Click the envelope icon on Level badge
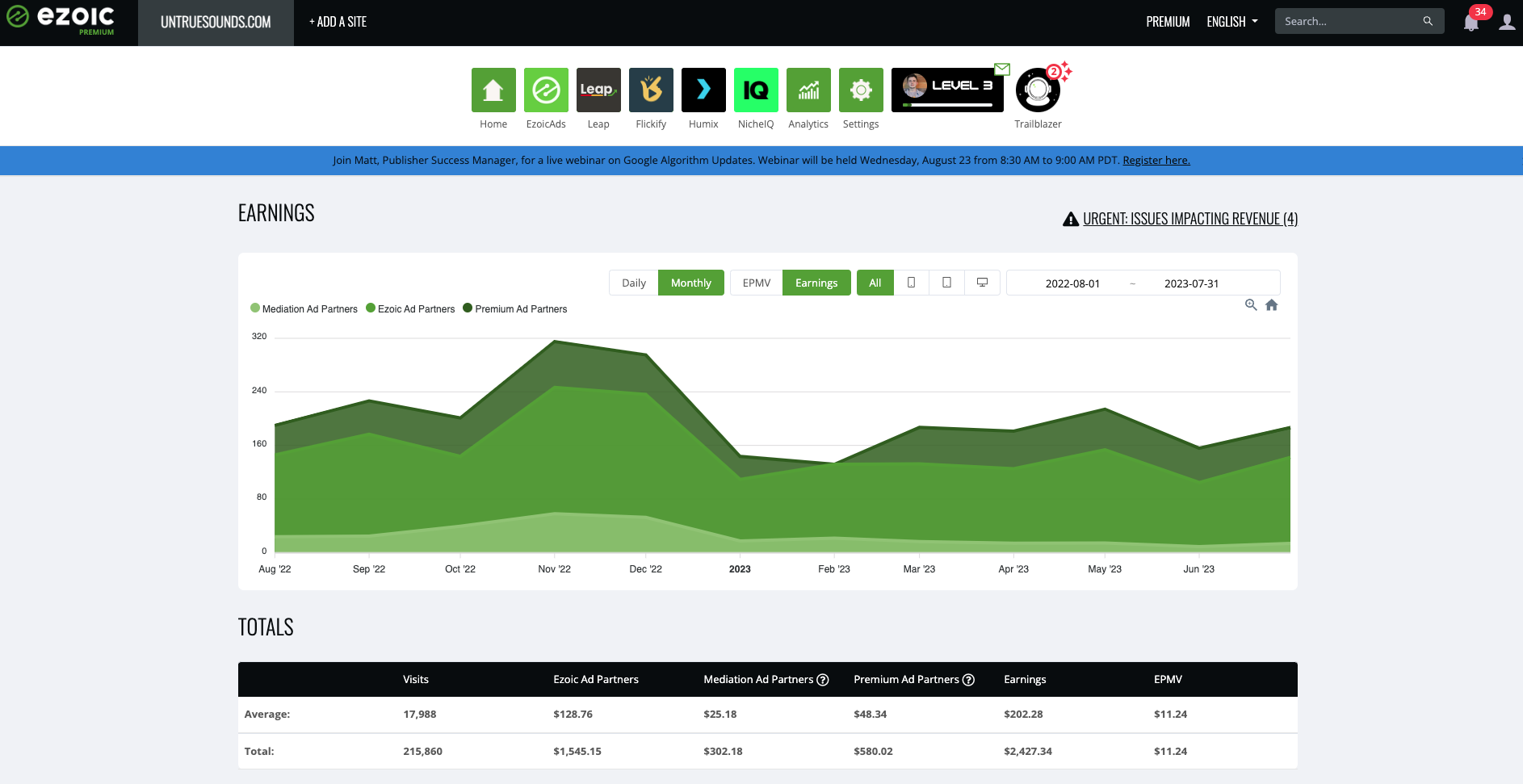The height and width of the screenshot is (784, 1523). click(1002, 69)
